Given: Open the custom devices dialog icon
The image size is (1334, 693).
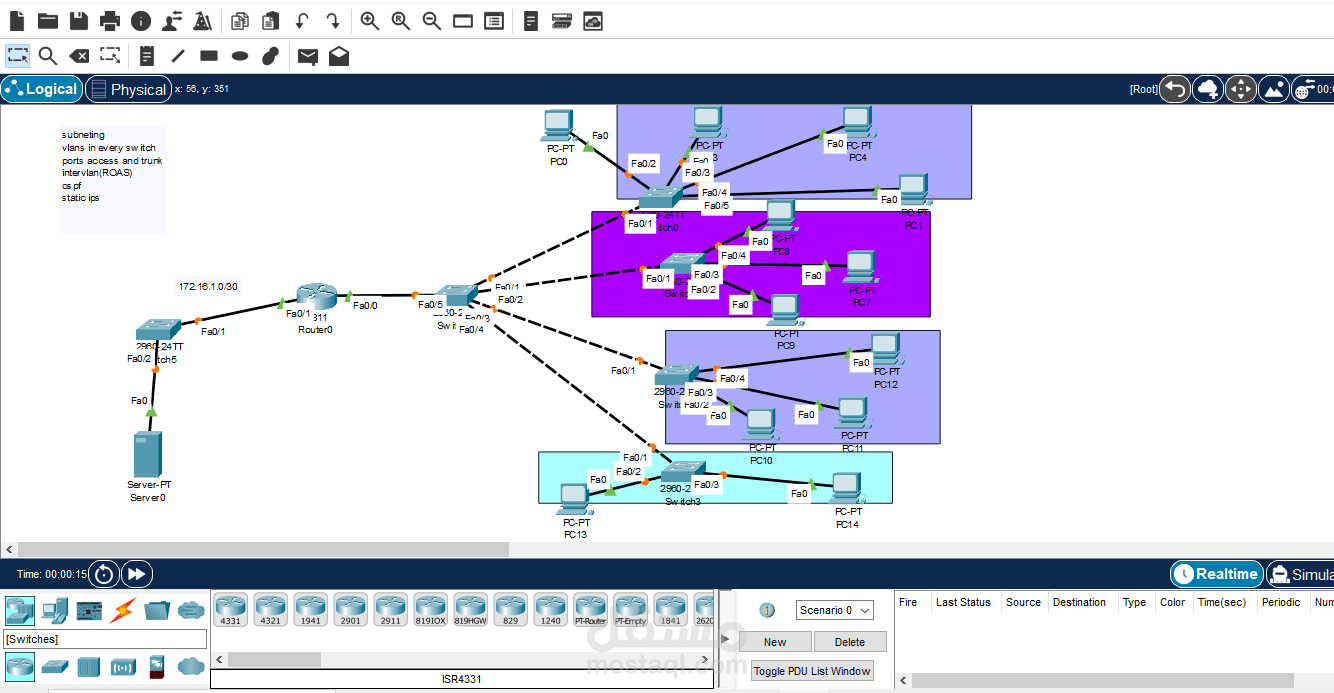Looking at the screenshot, I should pyautogui.click(x=493, y=20).
